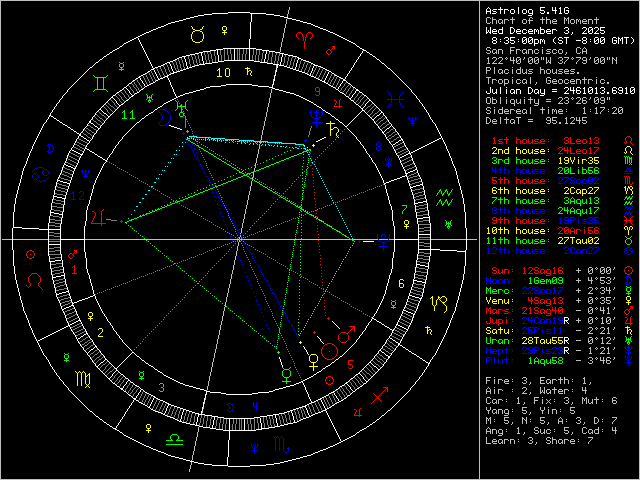Screen dimensions: 640x480
Task: Select the Cancer glyph in the outer zodiac ring
Action: pos(40,174)
